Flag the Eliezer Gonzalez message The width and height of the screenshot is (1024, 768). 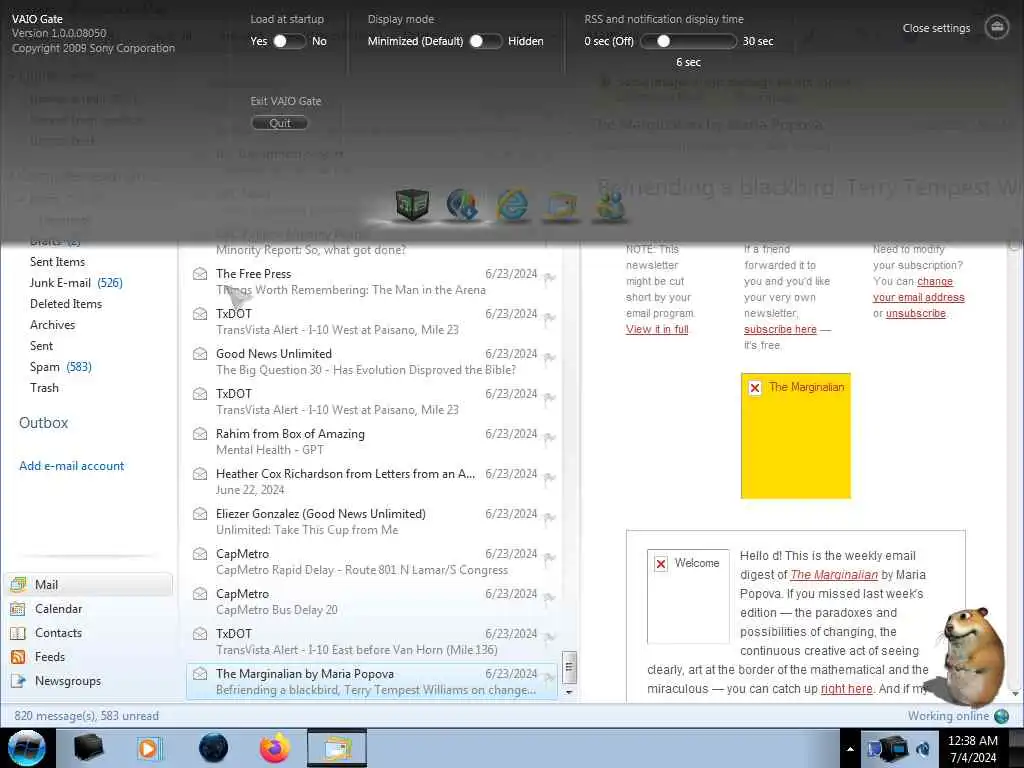tap(550, 518)
